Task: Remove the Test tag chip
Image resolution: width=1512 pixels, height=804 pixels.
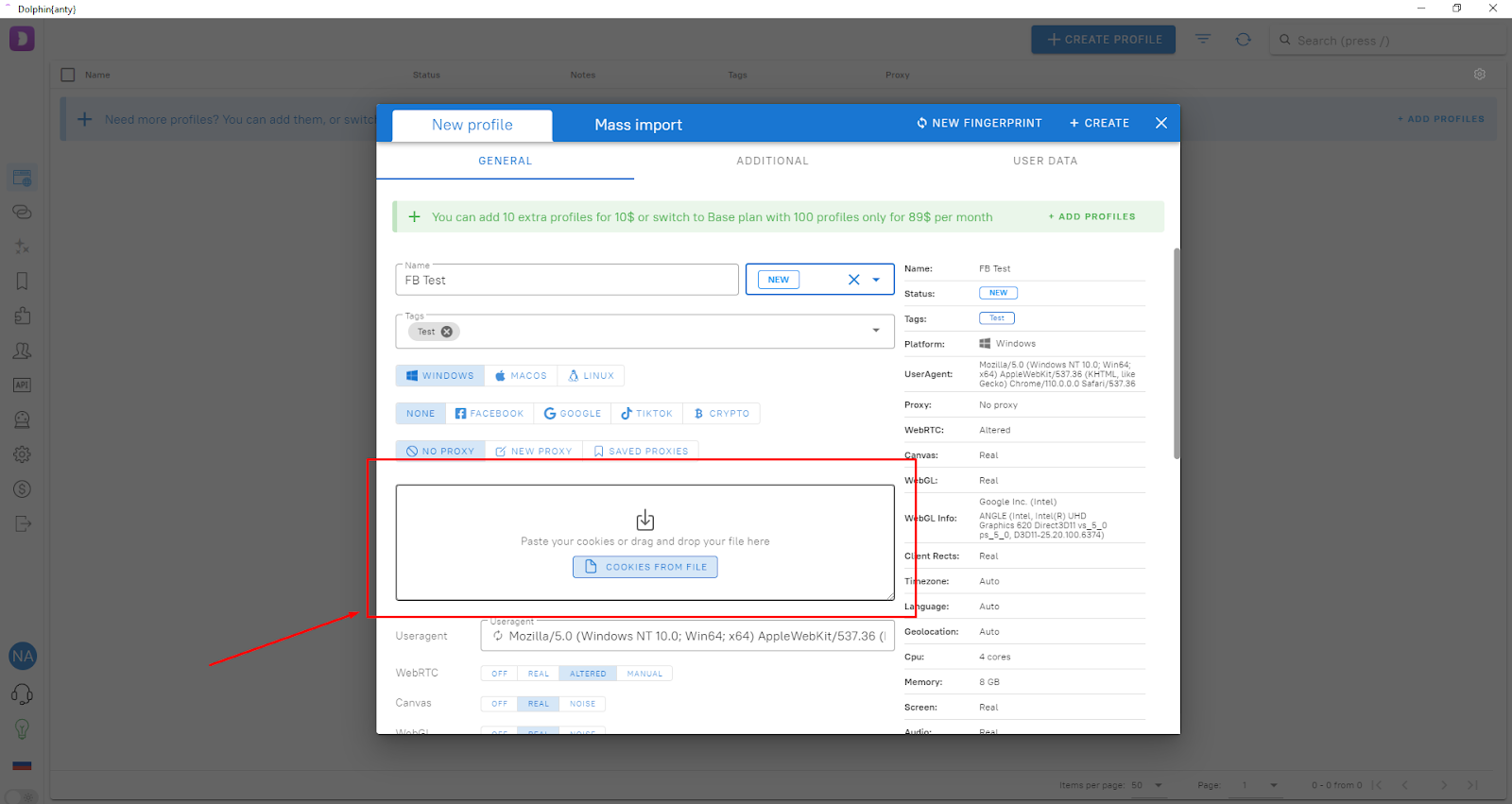Action: point(447,332)
